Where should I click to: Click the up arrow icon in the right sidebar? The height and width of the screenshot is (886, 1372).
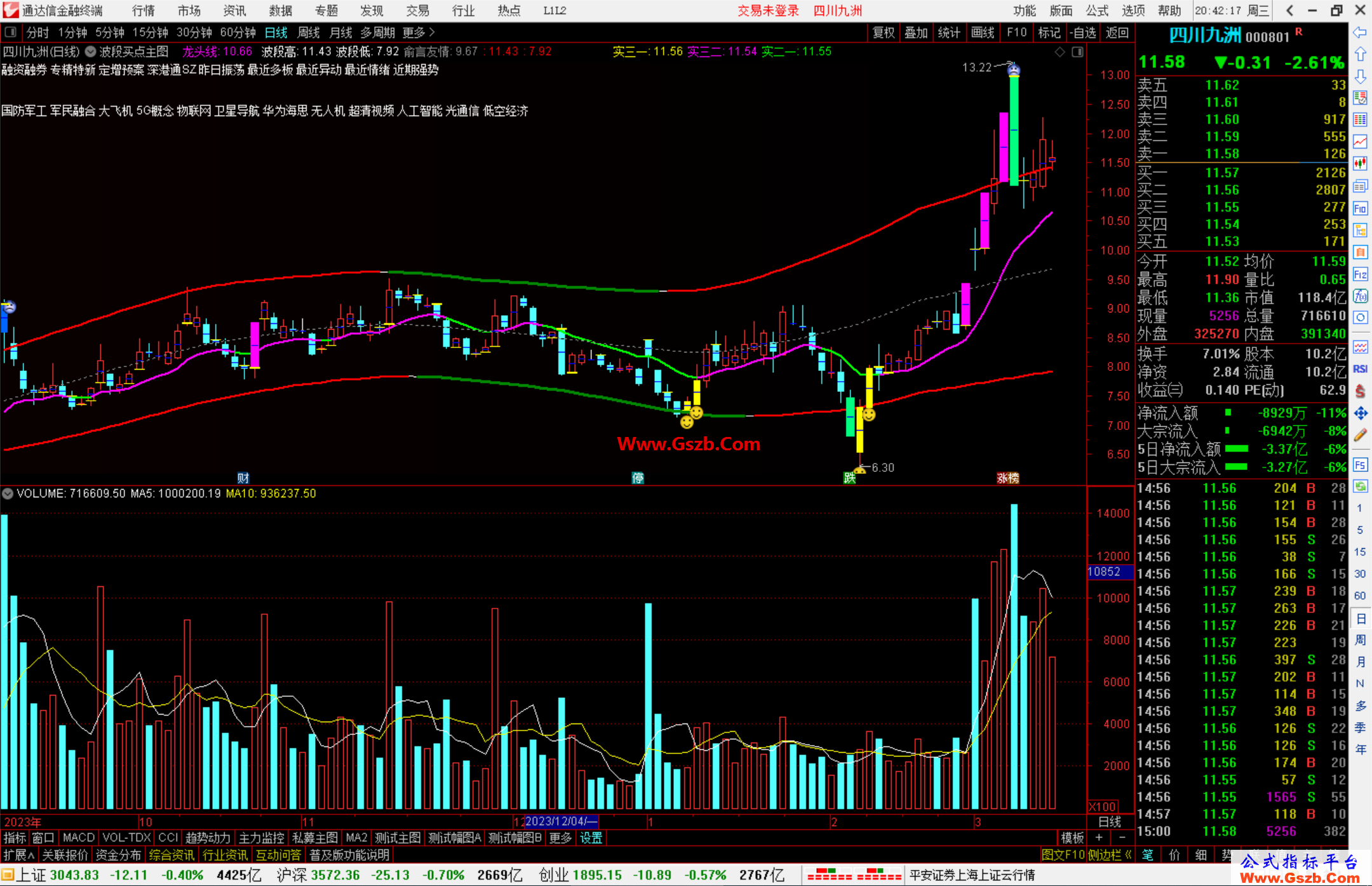tap(1360, 55)
